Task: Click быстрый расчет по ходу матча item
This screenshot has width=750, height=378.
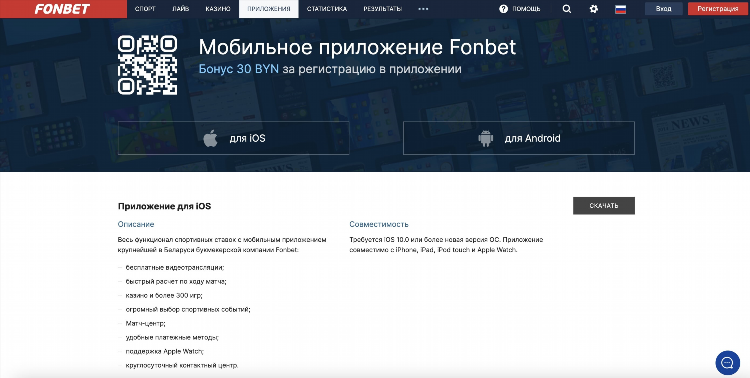Action: coord(176,281)
